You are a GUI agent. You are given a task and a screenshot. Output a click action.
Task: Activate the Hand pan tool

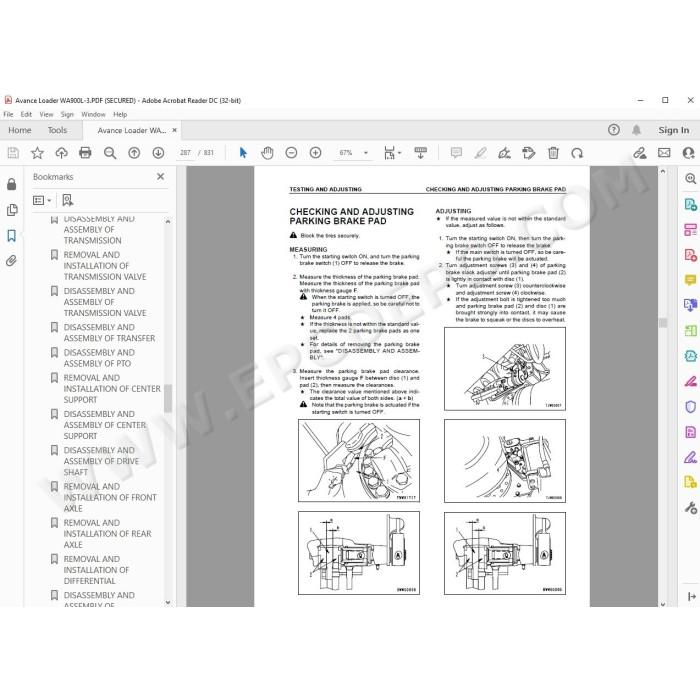267,153
